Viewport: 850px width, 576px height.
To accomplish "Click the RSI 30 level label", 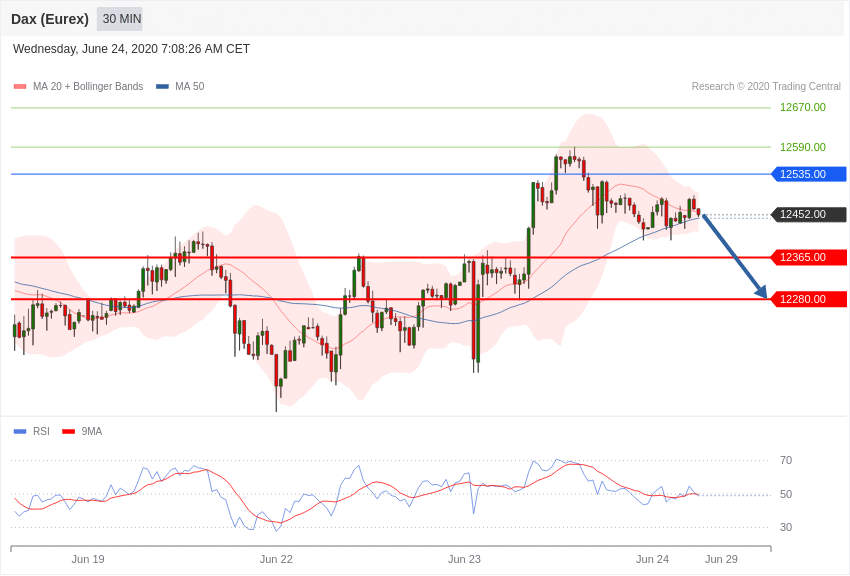I will tap(786, 527).
